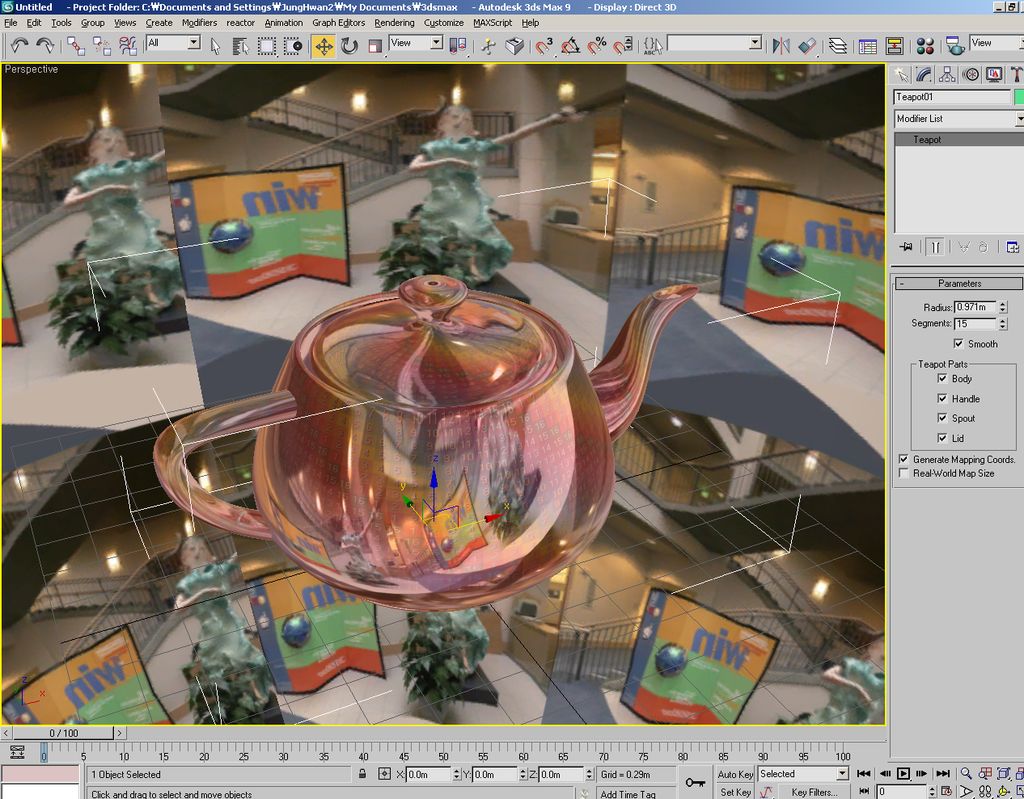The width and height of the screenshot is (1024, 799).
Task: Open the Named Selection Sets dropdown
Action: tap(714, 43)
